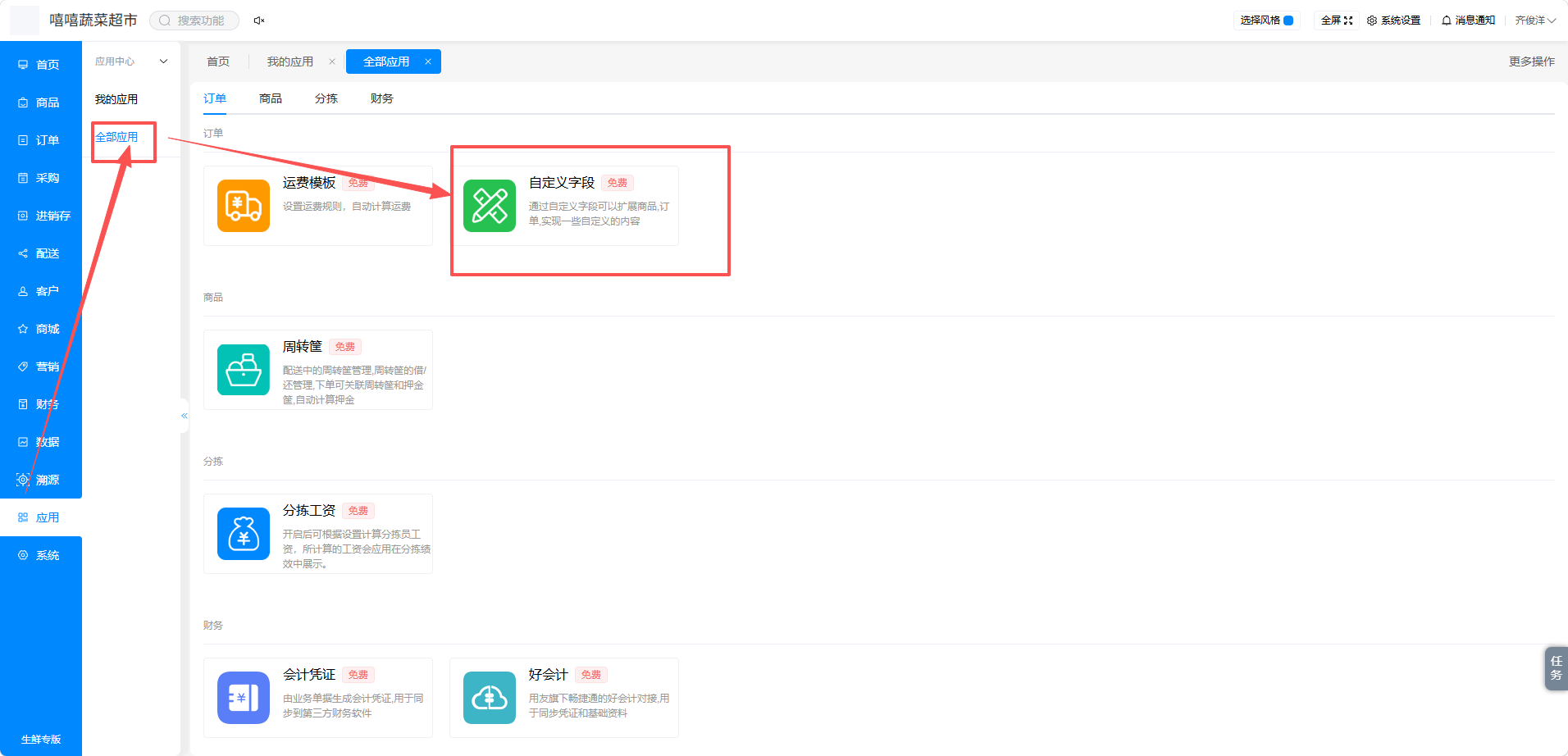Open the 分拣工资 money bag icon

click(x=244, y=534)
